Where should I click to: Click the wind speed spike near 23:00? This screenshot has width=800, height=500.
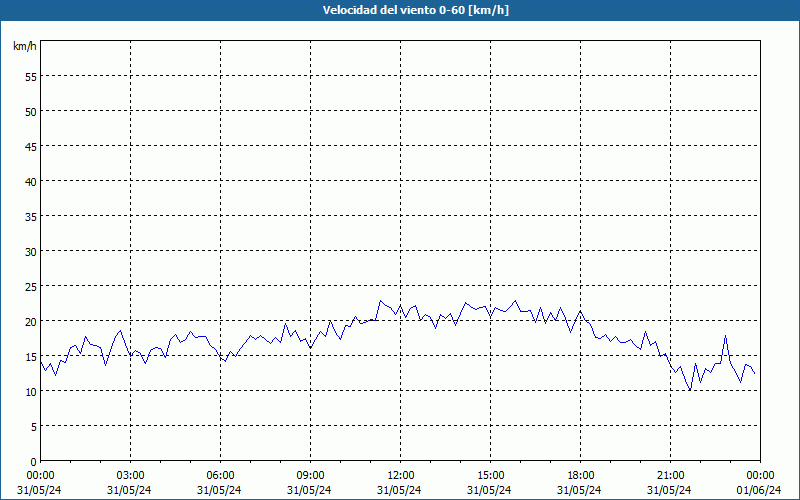point(726,336)
